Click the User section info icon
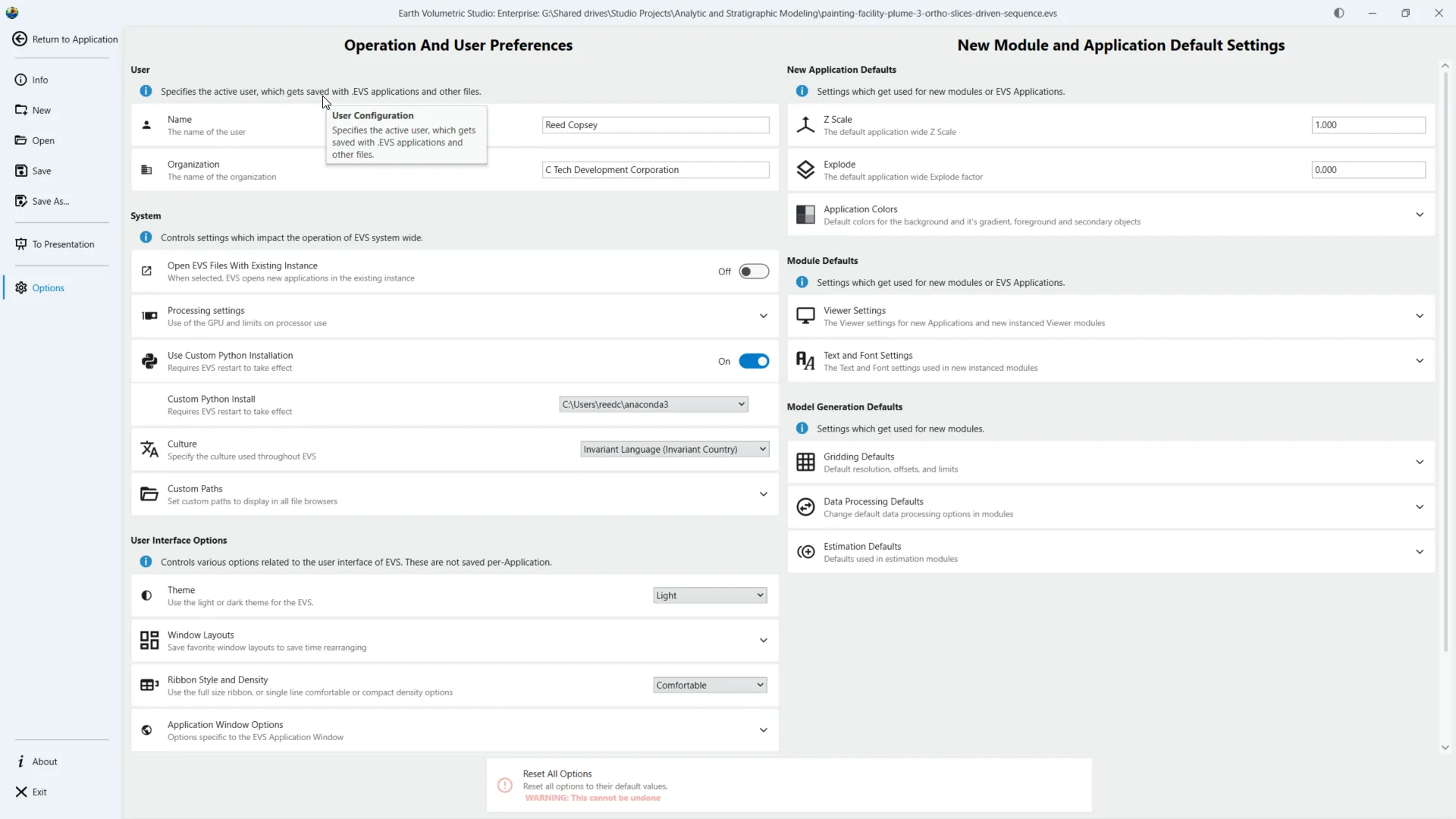This screenshot has width=1456, height=819. point(146,91)
